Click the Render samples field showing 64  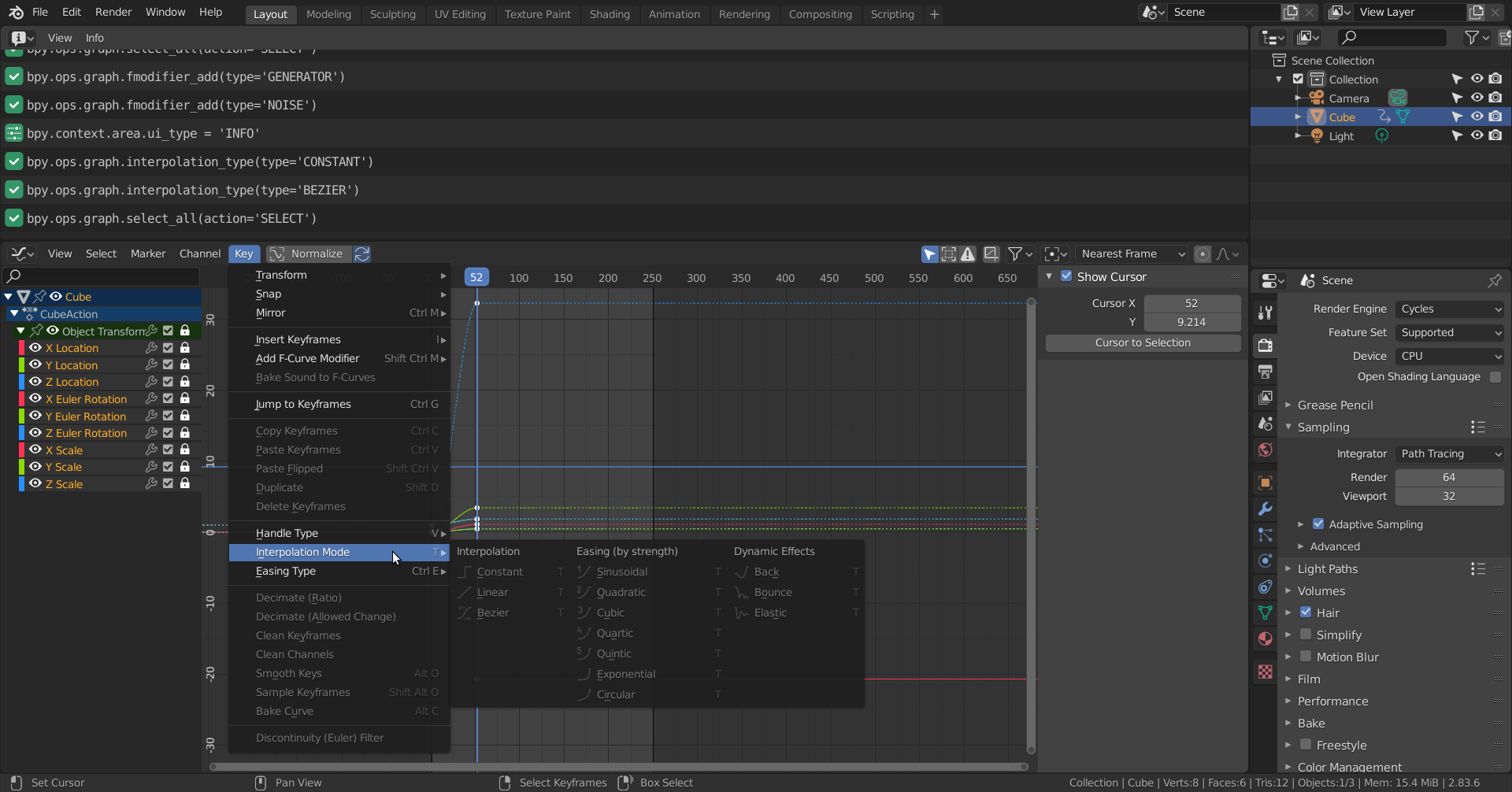point(1448,477)
